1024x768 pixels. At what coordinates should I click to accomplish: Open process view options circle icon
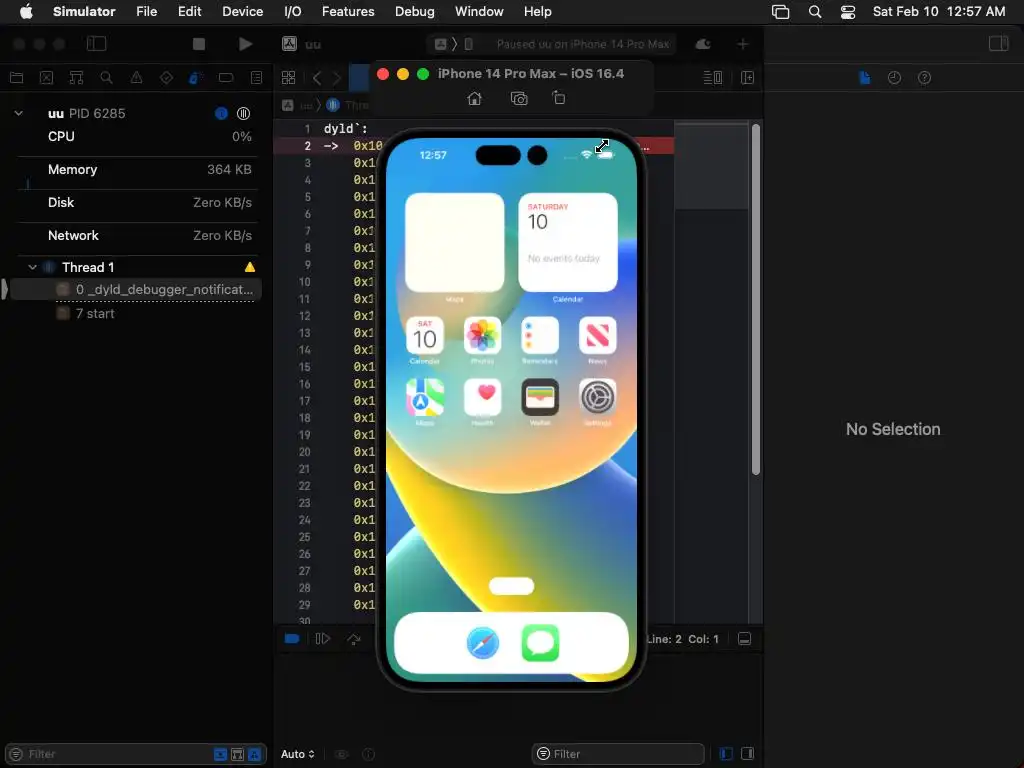pos(244,114)
